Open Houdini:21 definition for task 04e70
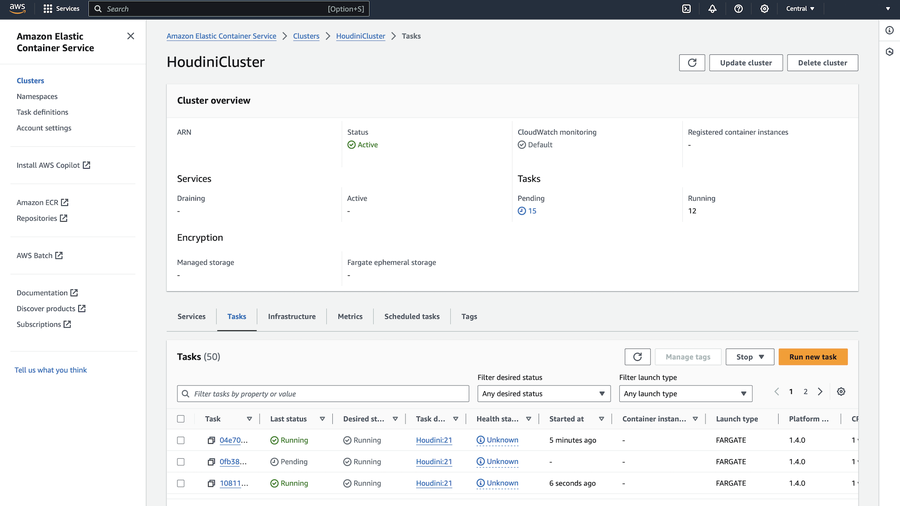The image size is (900, 506). point(434,440)
